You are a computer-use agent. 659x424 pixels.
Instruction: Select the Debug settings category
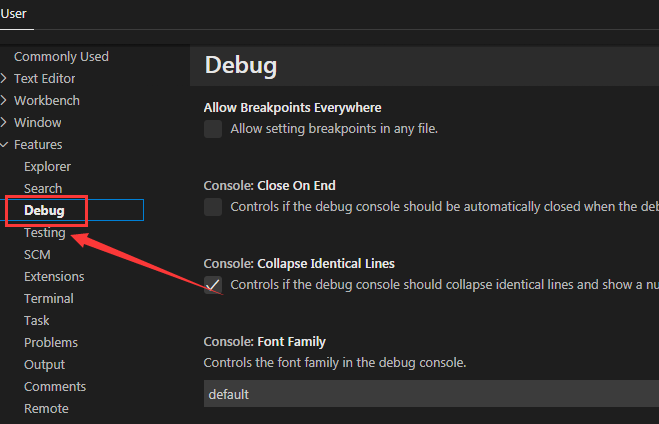pos(44,210)
